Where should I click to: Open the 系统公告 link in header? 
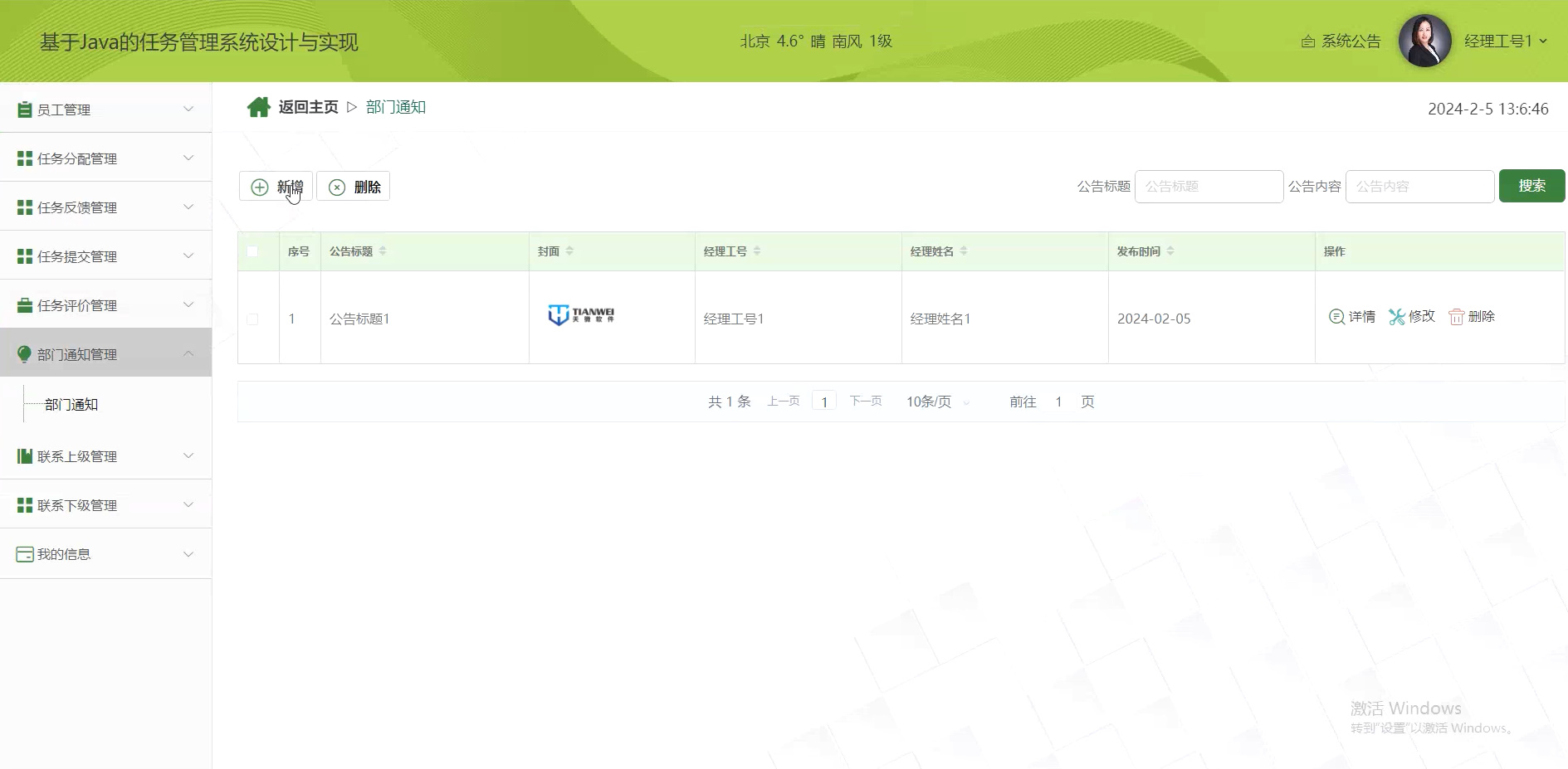(x=1351, y=41)
